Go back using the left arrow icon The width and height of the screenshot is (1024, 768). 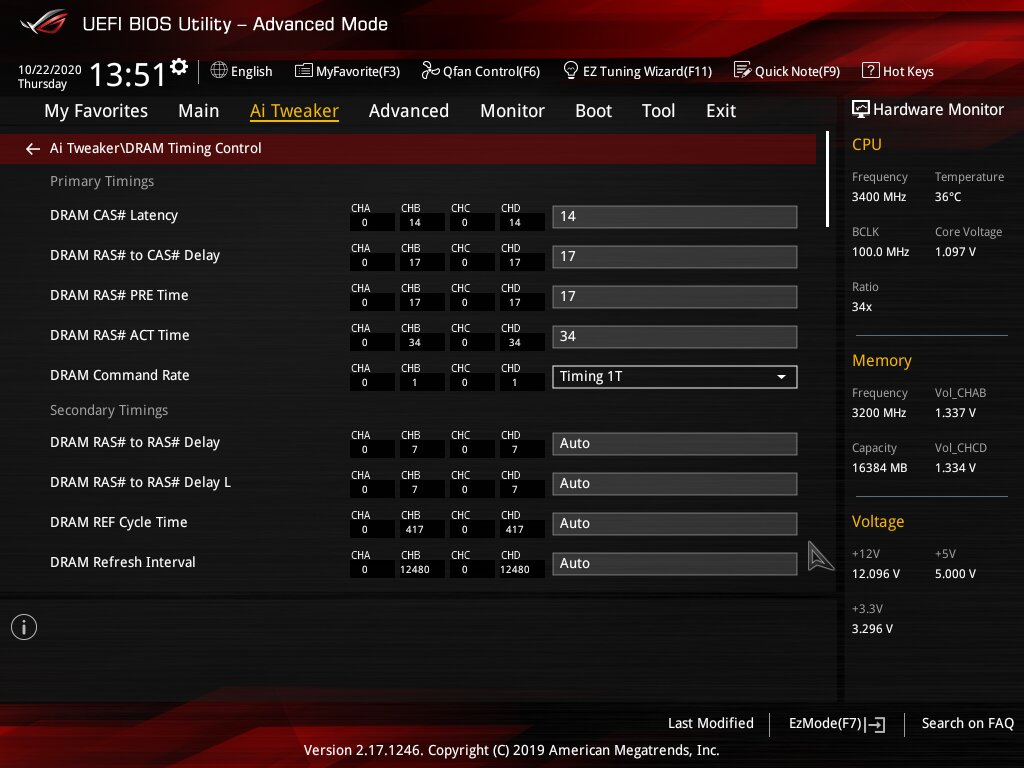pos(33,149)
